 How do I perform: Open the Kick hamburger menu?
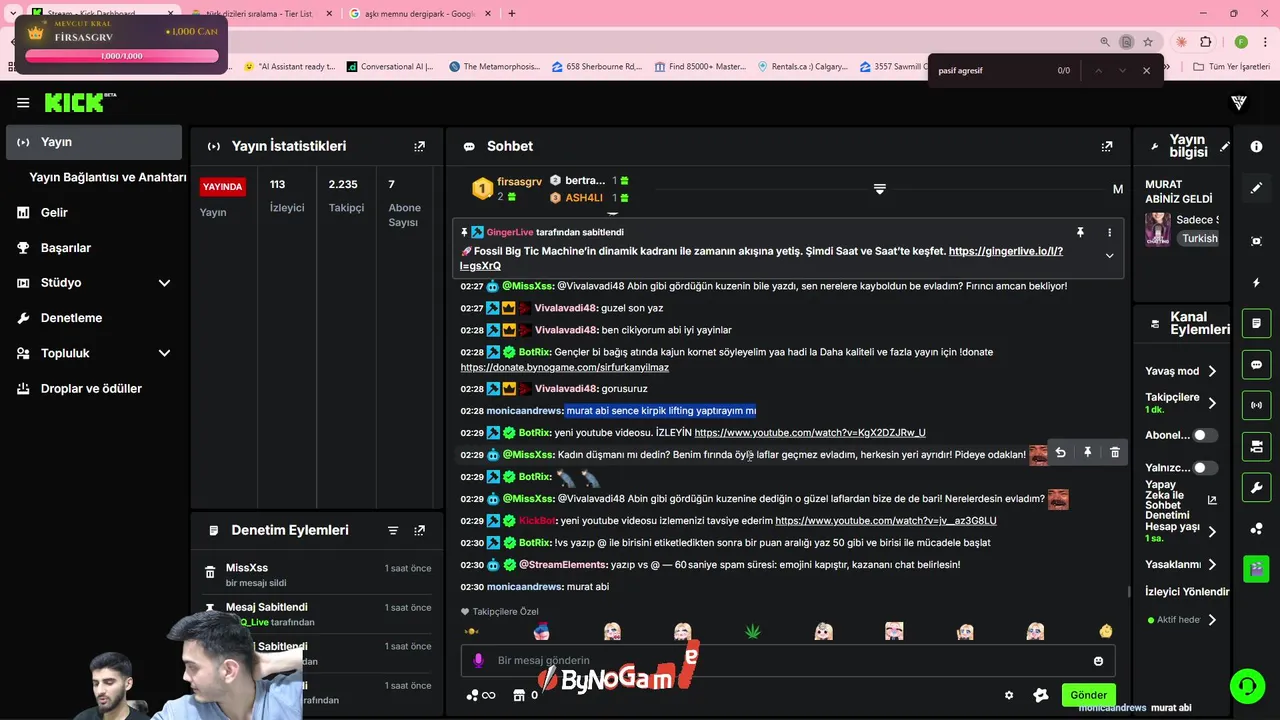tap(23, 103)
